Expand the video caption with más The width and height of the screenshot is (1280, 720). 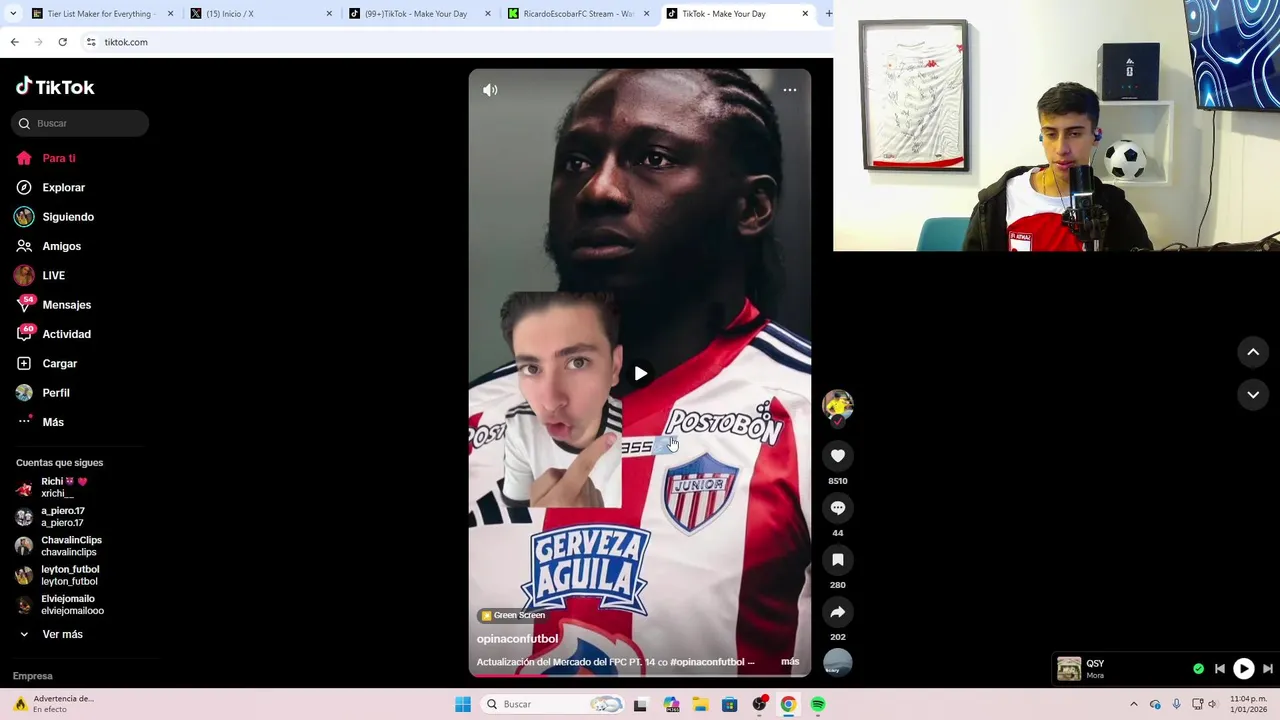point(790,662)
